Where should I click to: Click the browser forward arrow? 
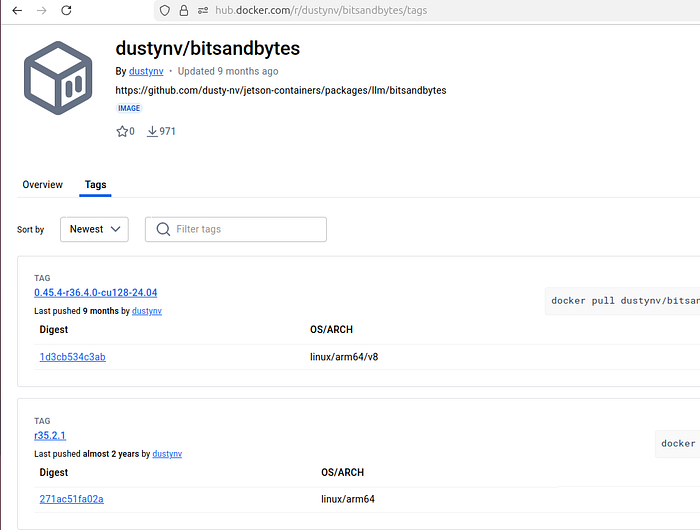(x=42, y=10)
